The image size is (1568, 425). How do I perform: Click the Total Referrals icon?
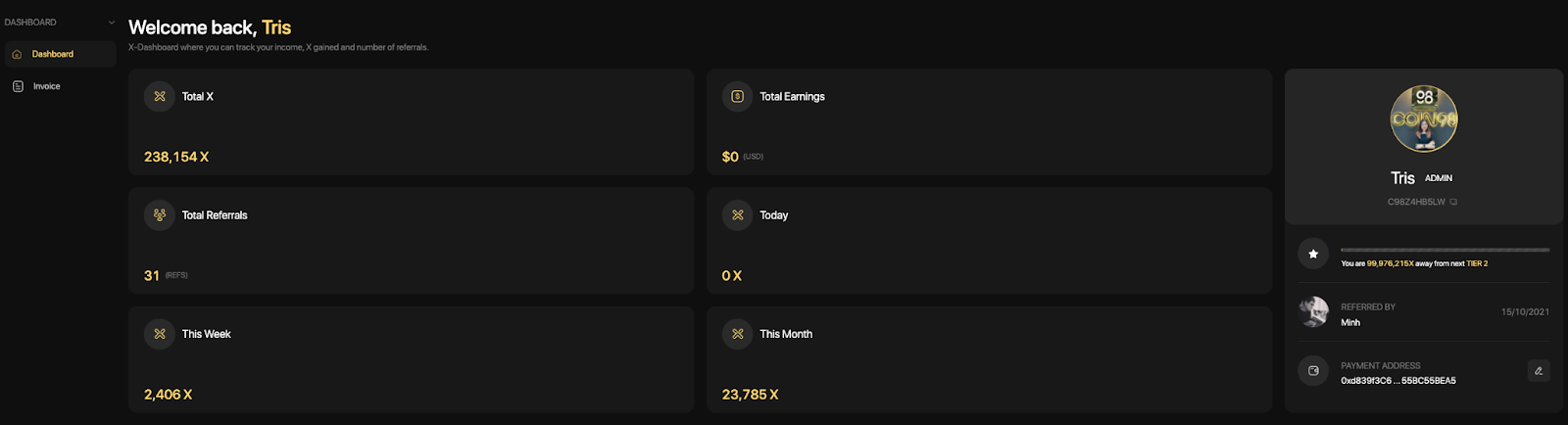click(x=160, y=214)
